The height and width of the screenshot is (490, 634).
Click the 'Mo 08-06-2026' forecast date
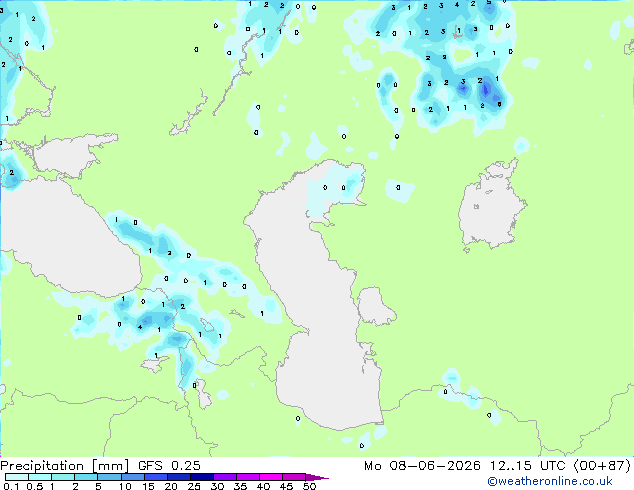tap(423, 466)
